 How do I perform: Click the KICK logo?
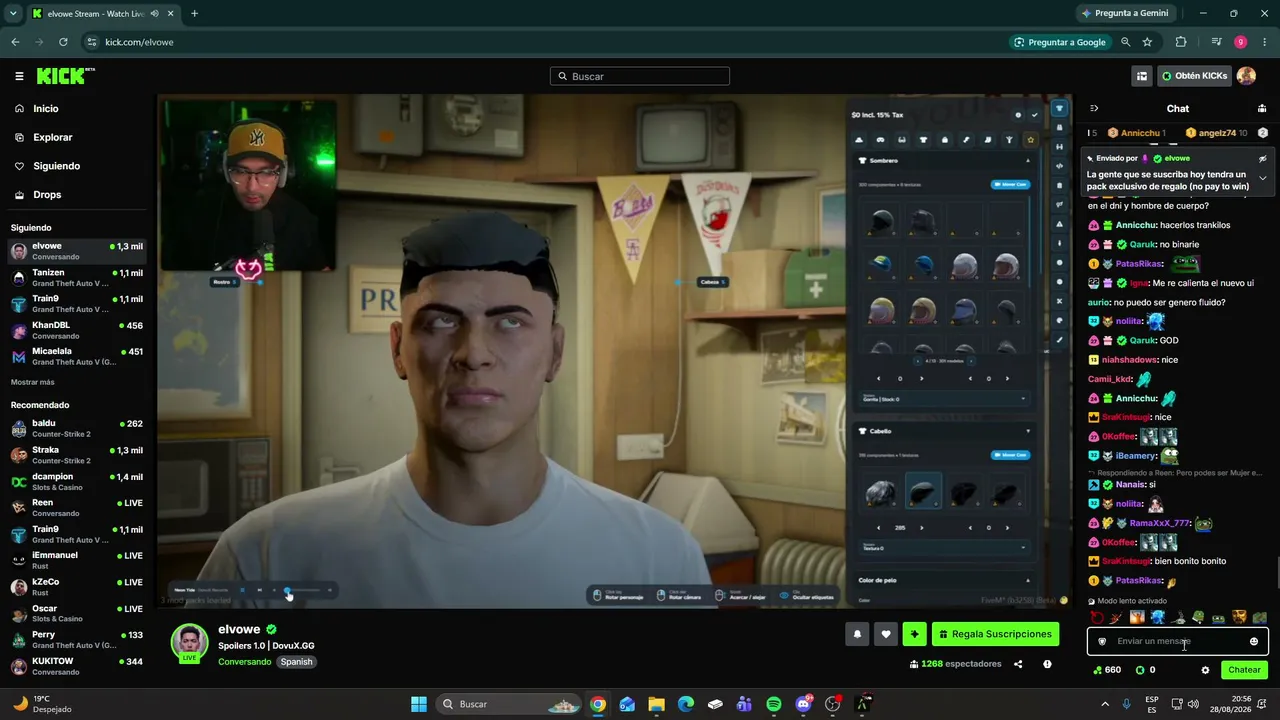click(65, 76)
